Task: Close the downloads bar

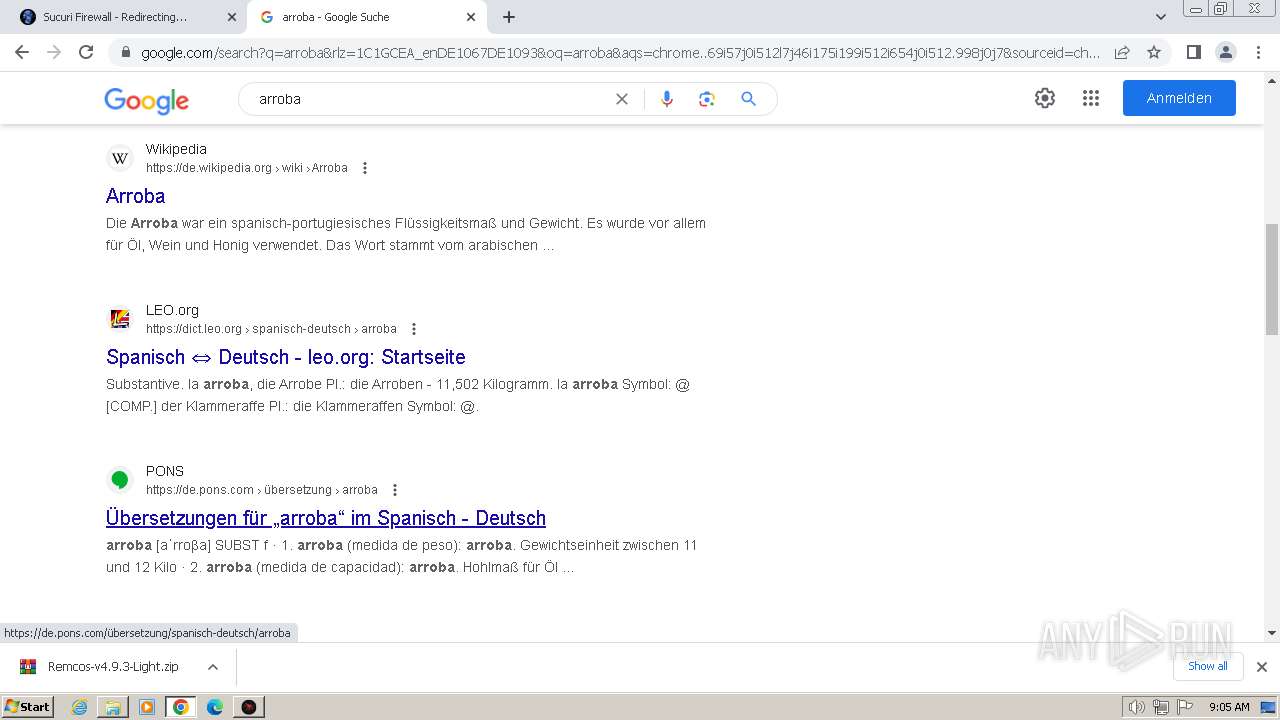Action: 1262,667
